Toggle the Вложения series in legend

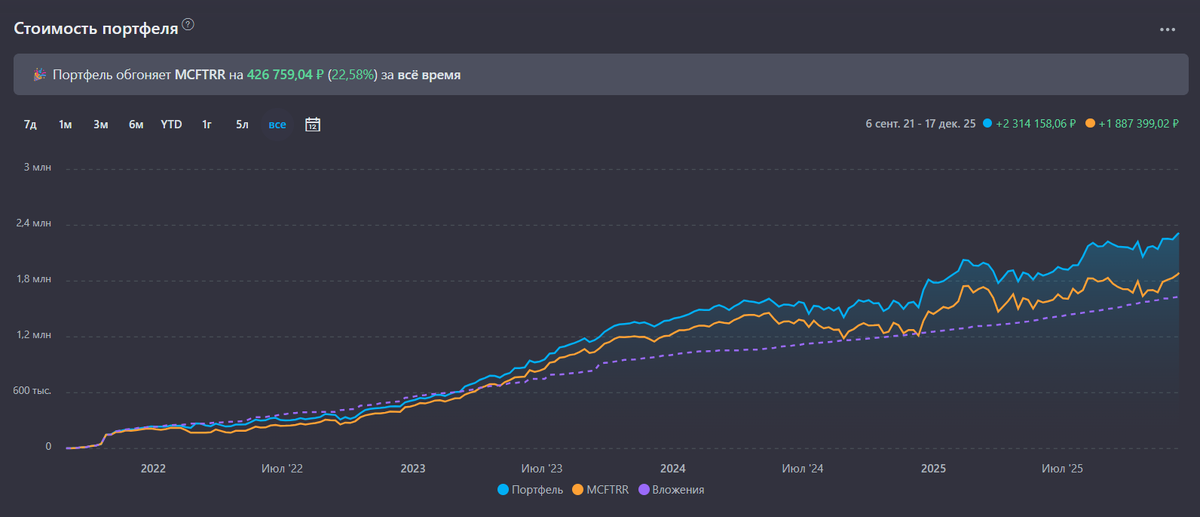point(671,490)
